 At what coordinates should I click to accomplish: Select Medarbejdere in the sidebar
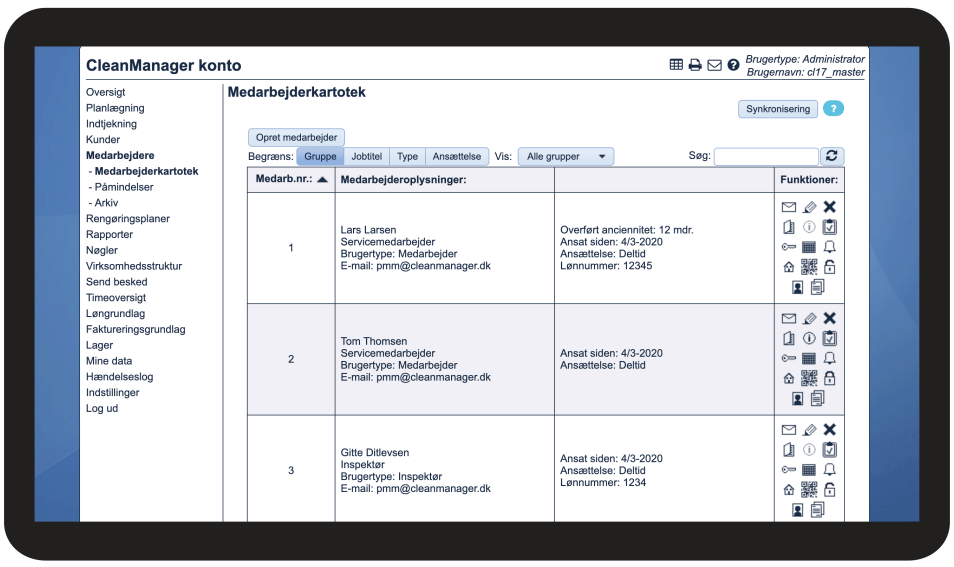(120, 155)
